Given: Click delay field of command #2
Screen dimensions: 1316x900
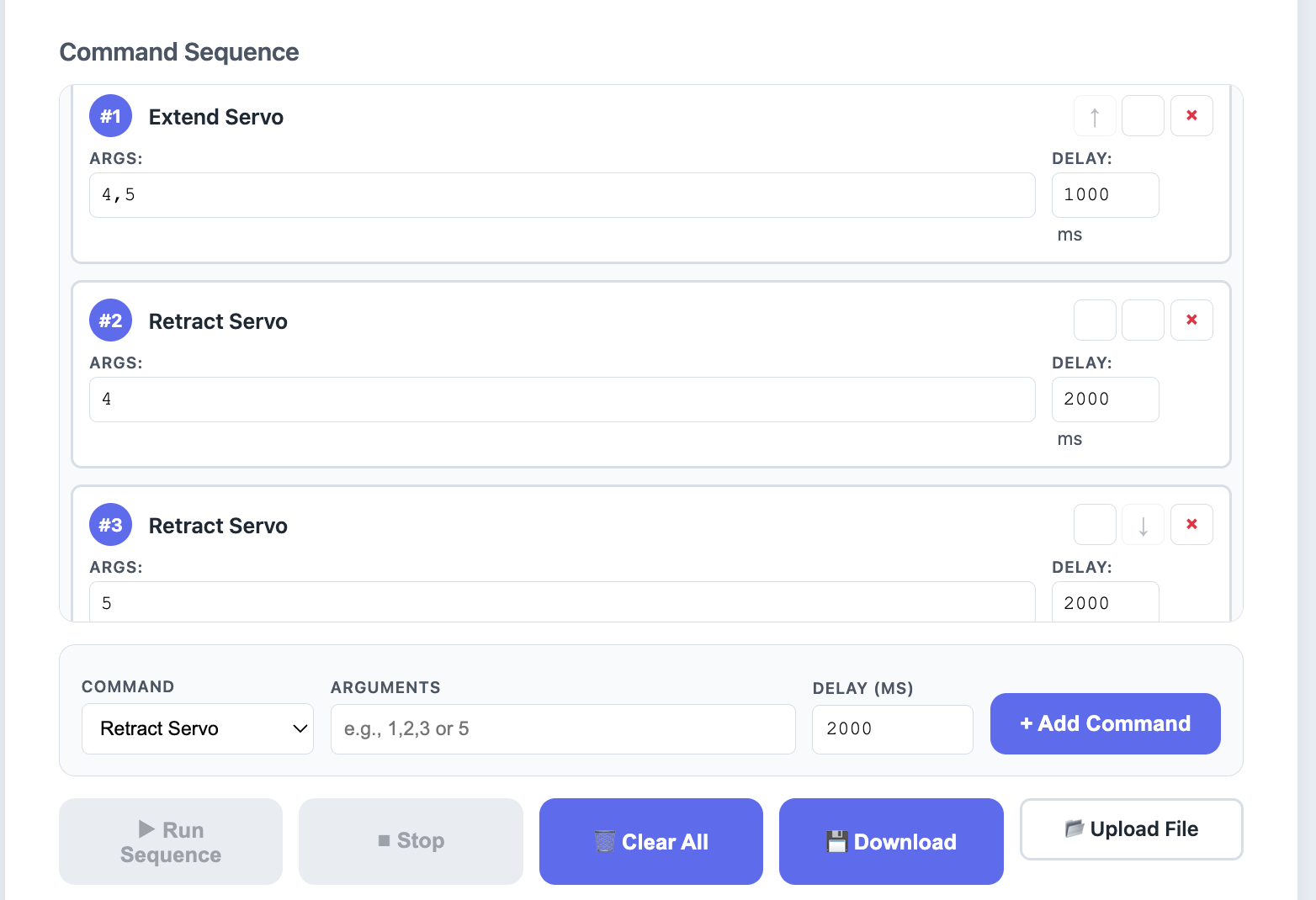Looking at the screenshot, I should (1105, 400).
